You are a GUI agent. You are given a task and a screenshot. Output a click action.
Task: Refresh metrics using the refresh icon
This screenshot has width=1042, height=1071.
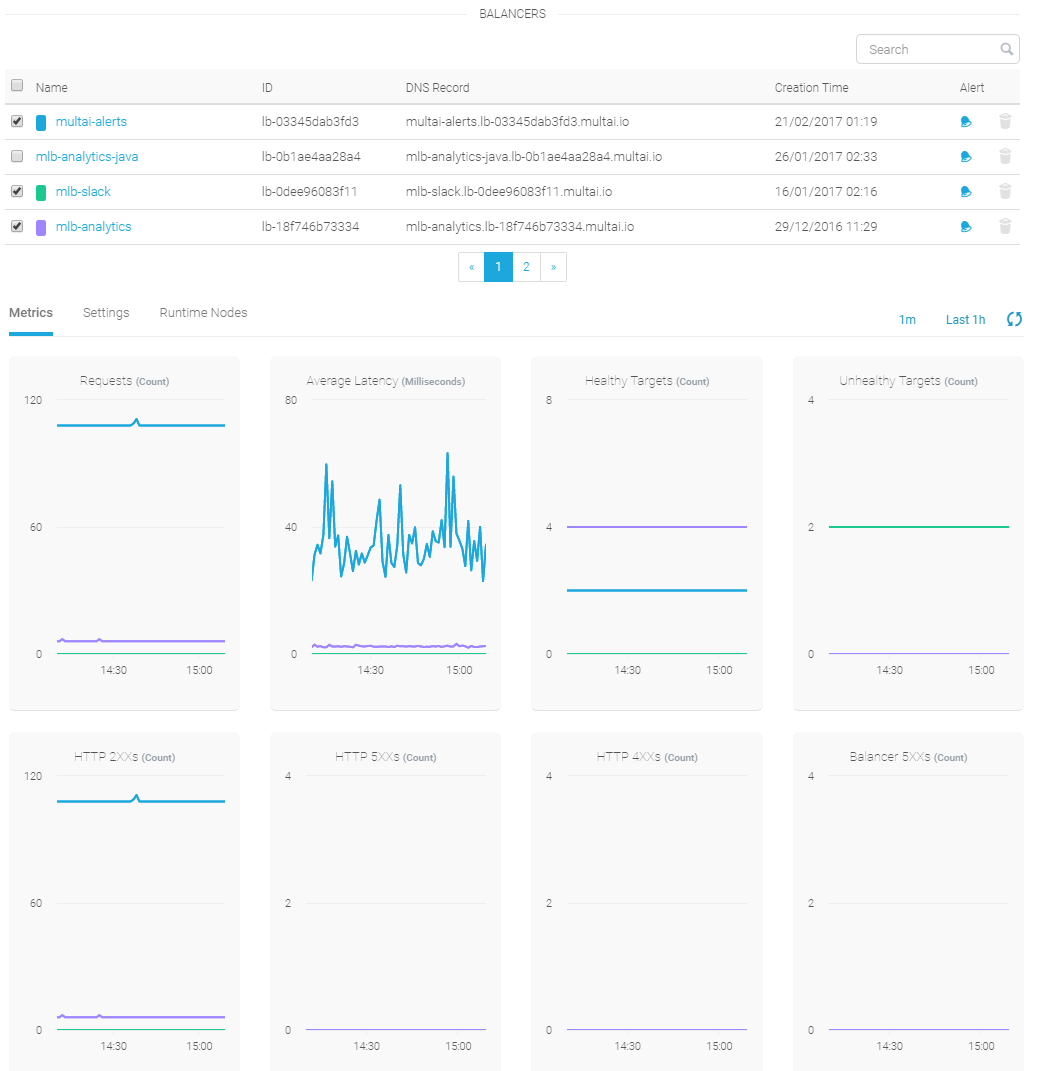(1014, 319)
